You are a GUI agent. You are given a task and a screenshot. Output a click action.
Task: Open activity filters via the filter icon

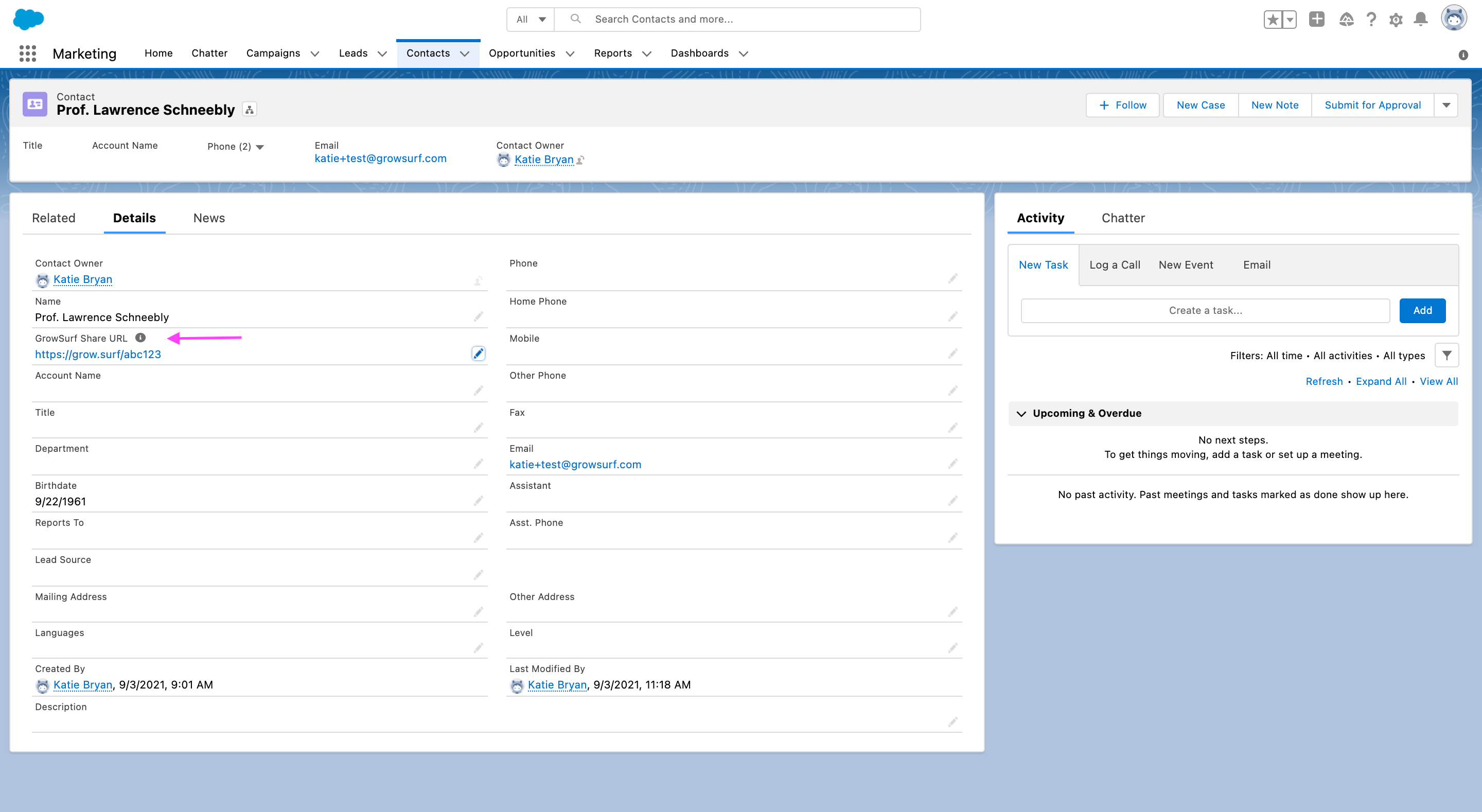coord(1448,355)
